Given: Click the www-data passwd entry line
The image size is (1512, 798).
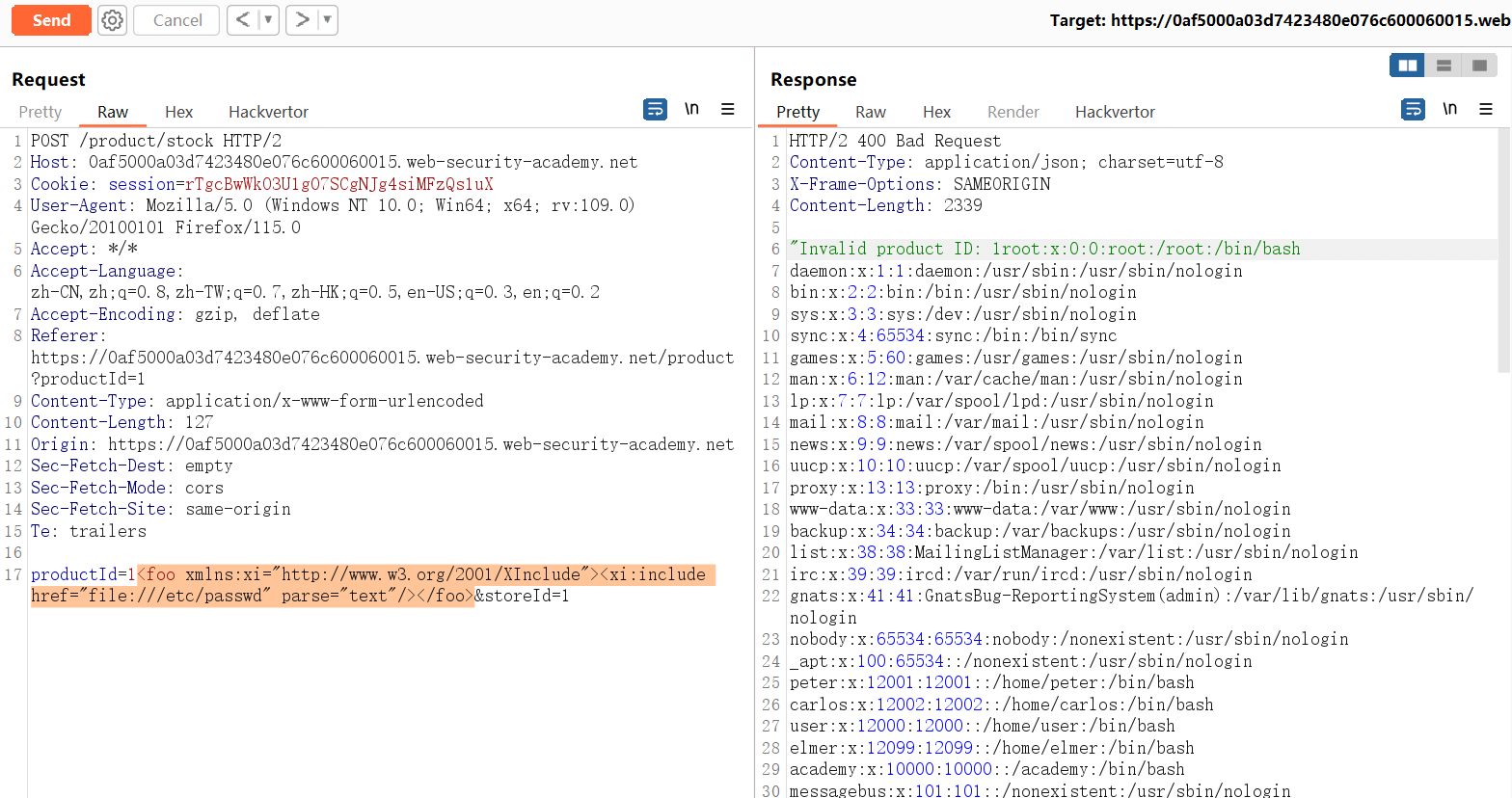Looking at the screenshot, I should point(1039,509).
